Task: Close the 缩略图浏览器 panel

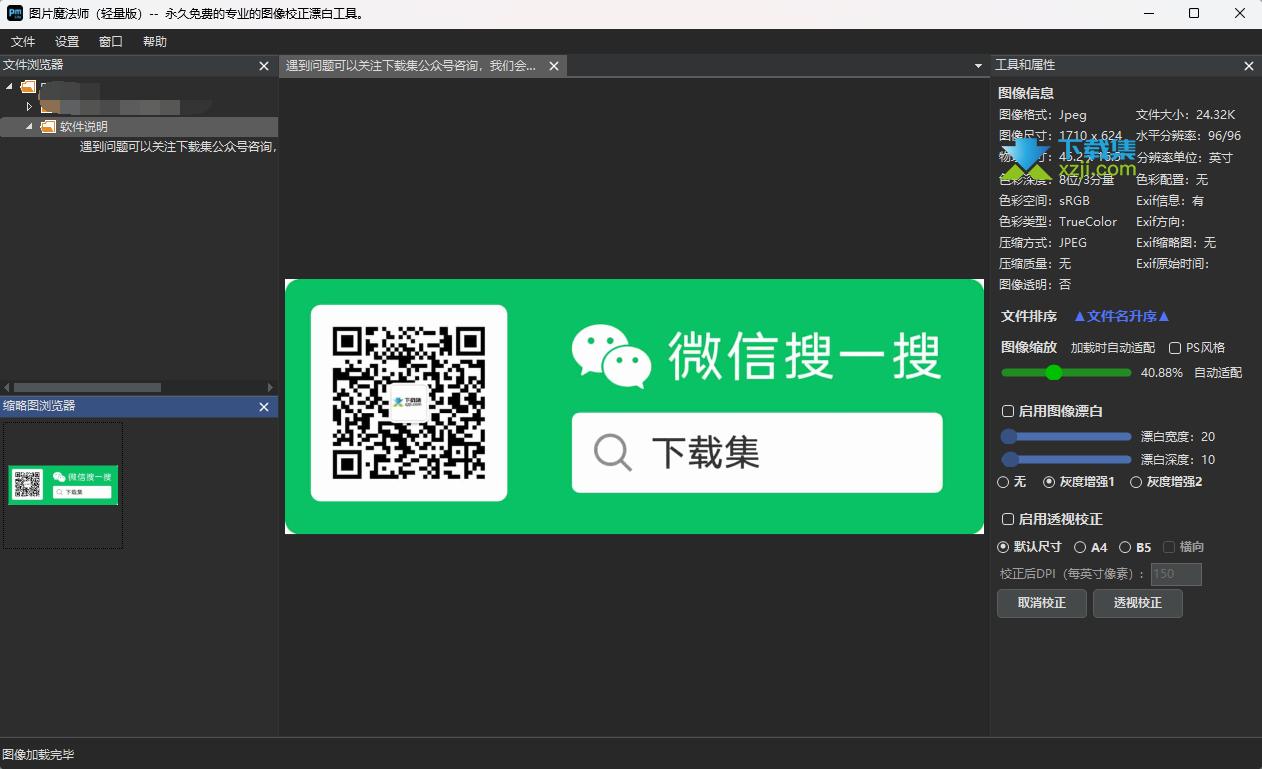Action: coord(264,407)
